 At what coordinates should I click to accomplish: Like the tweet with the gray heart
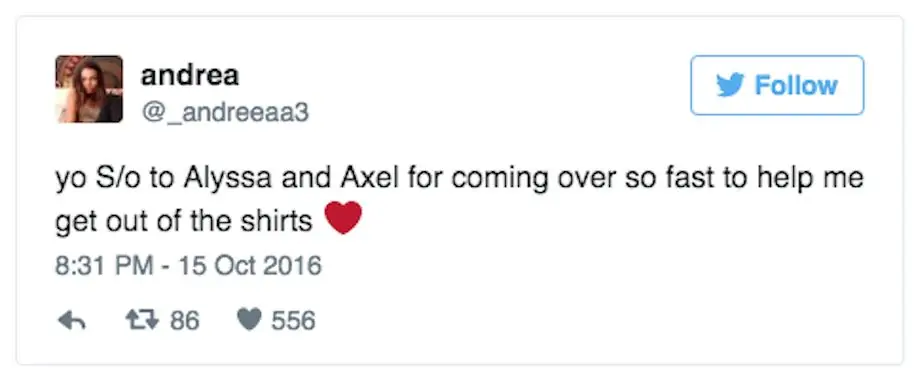(x=249, y=320)
